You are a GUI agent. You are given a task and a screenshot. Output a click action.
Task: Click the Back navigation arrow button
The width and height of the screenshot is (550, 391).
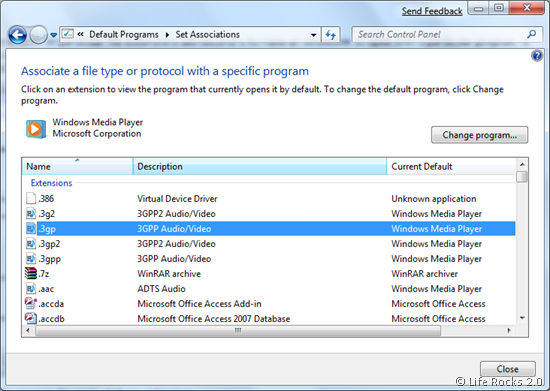tap(18, 35)
